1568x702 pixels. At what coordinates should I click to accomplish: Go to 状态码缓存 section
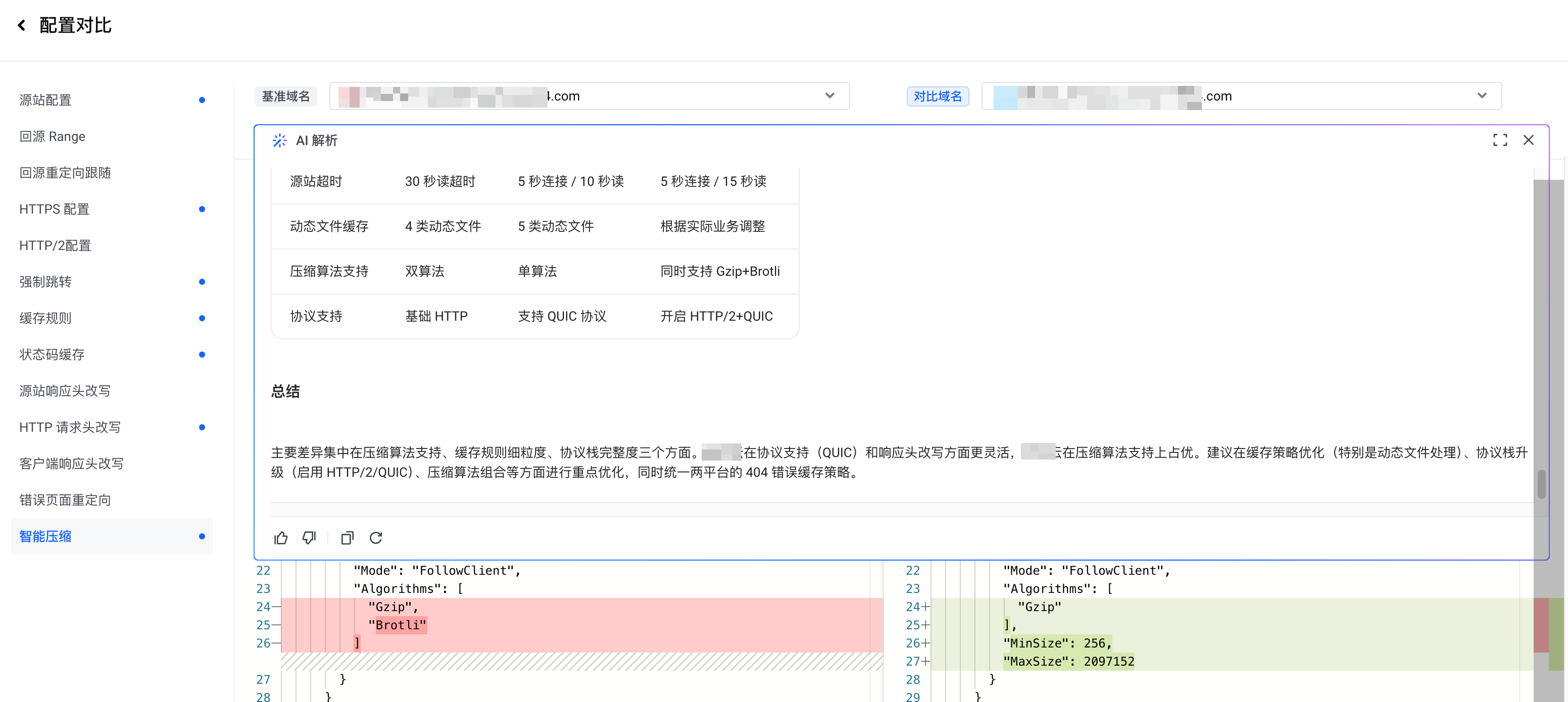pyautogui.click(x=52, y=355)
